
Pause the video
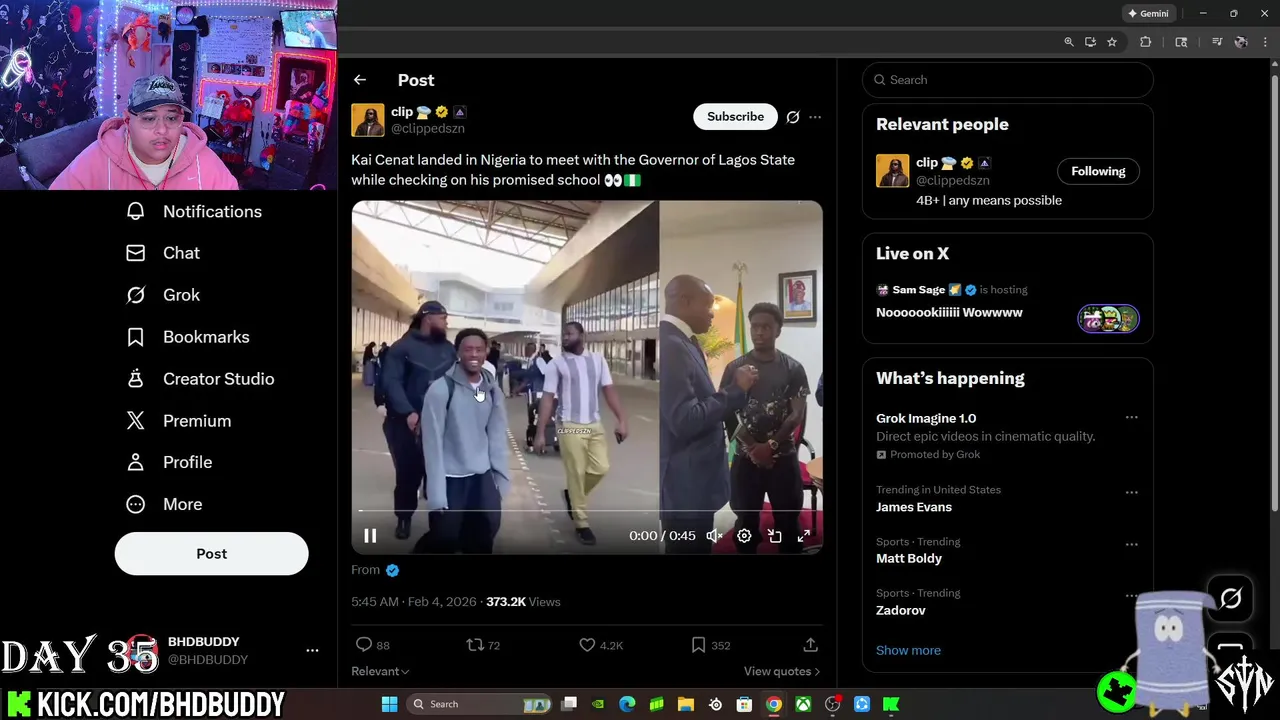[370, 536]
